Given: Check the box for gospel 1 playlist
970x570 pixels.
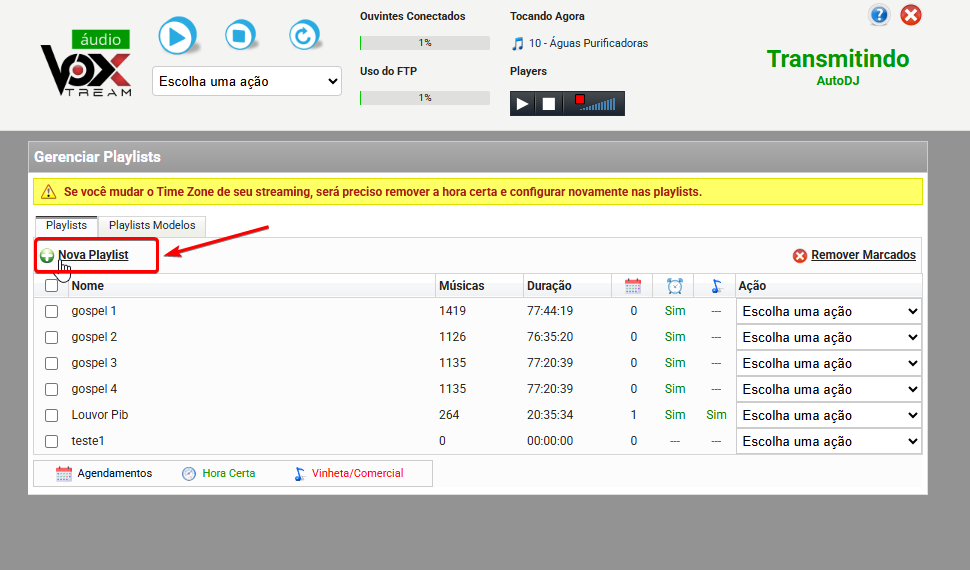Looking at the screenshot, I should [52, 311].
